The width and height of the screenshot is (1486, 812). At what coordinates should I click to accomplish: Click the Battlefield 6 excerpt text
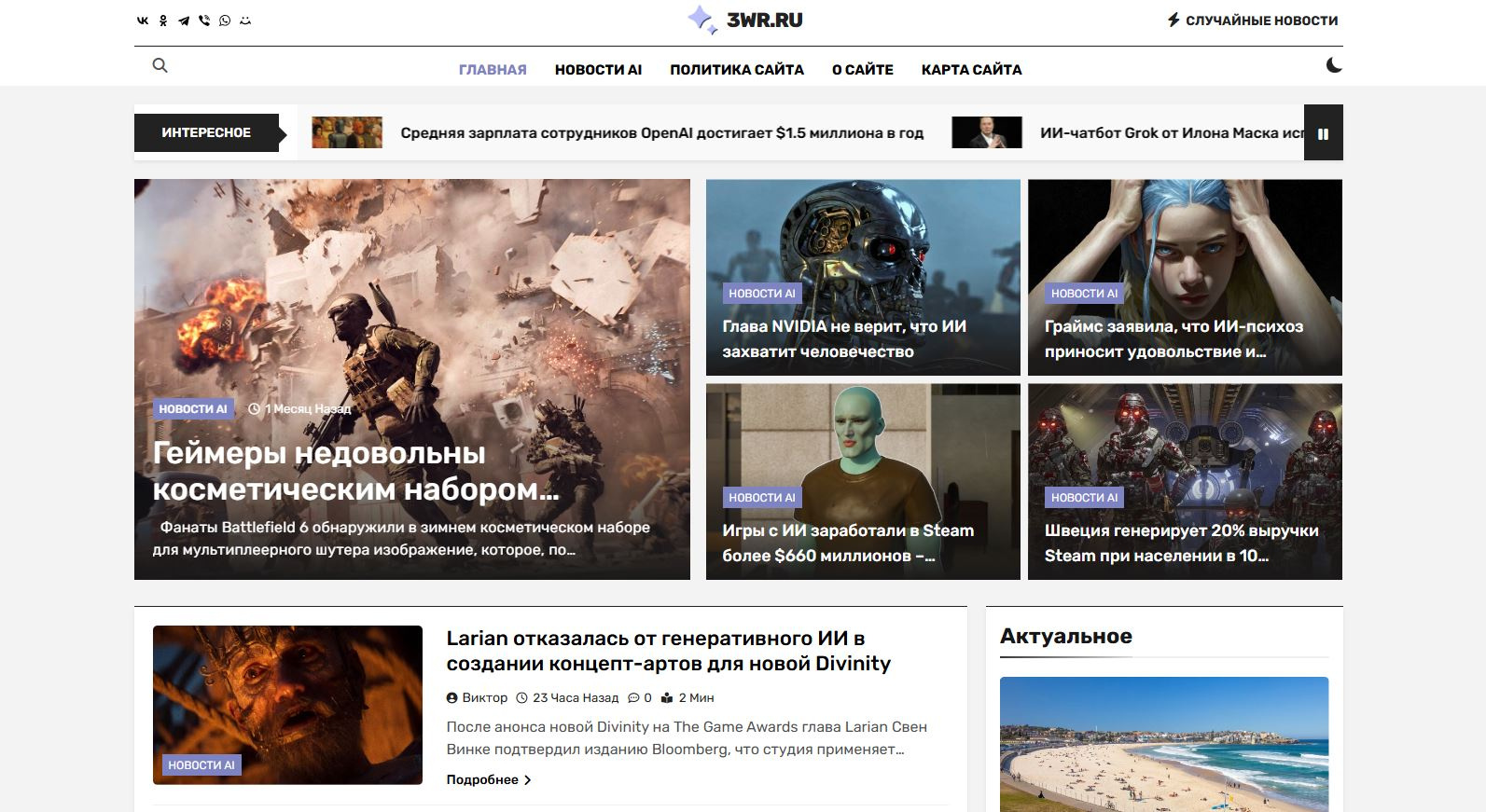(x=401, y=539)
